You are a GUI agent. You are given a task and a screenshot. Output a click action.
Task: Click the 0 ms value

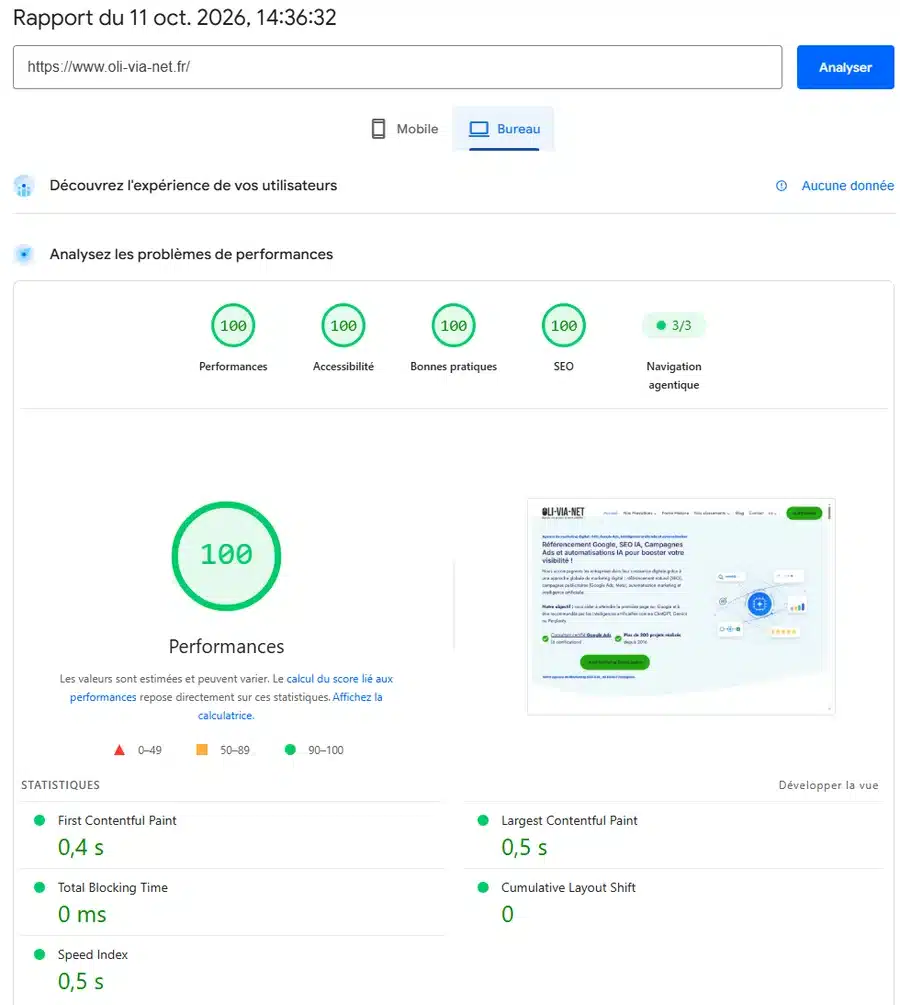(82, 915)
